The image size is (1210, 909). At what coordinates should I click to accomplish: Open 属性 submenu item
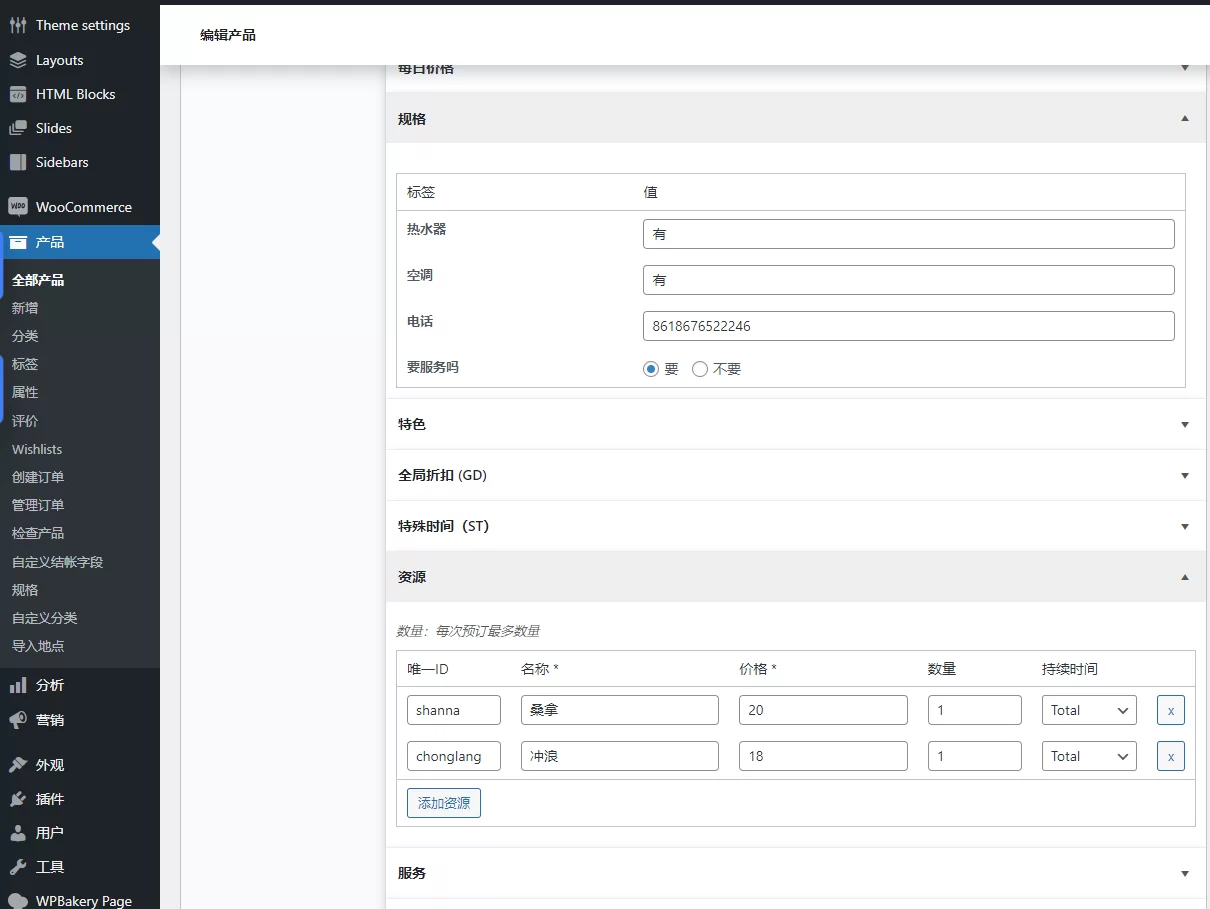click(x=25, y=392)
